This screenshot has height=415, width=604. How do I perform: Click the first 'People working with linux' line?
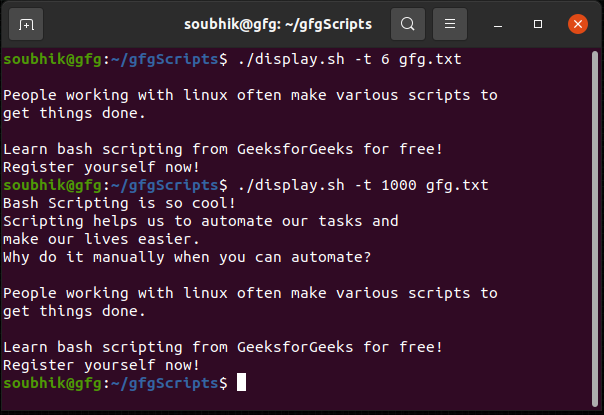(x=250, y=96)
